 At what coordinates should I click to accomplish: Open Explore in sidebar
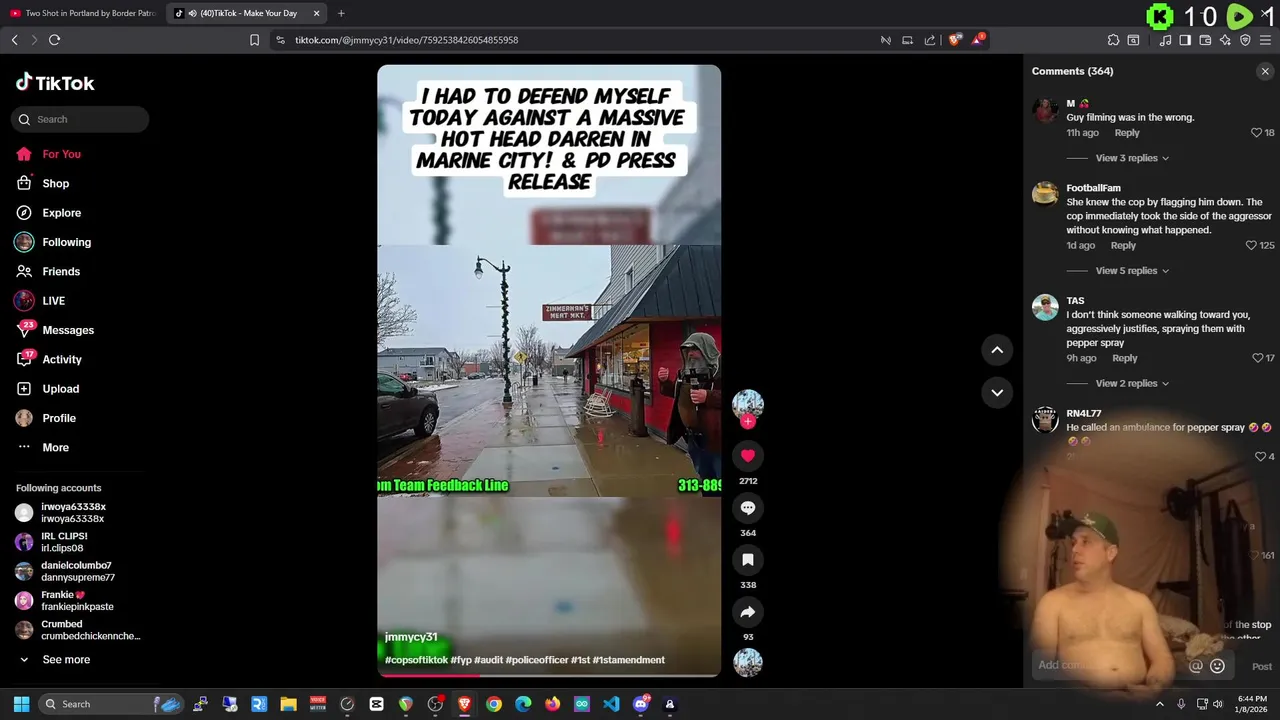[x=62, y=213]
